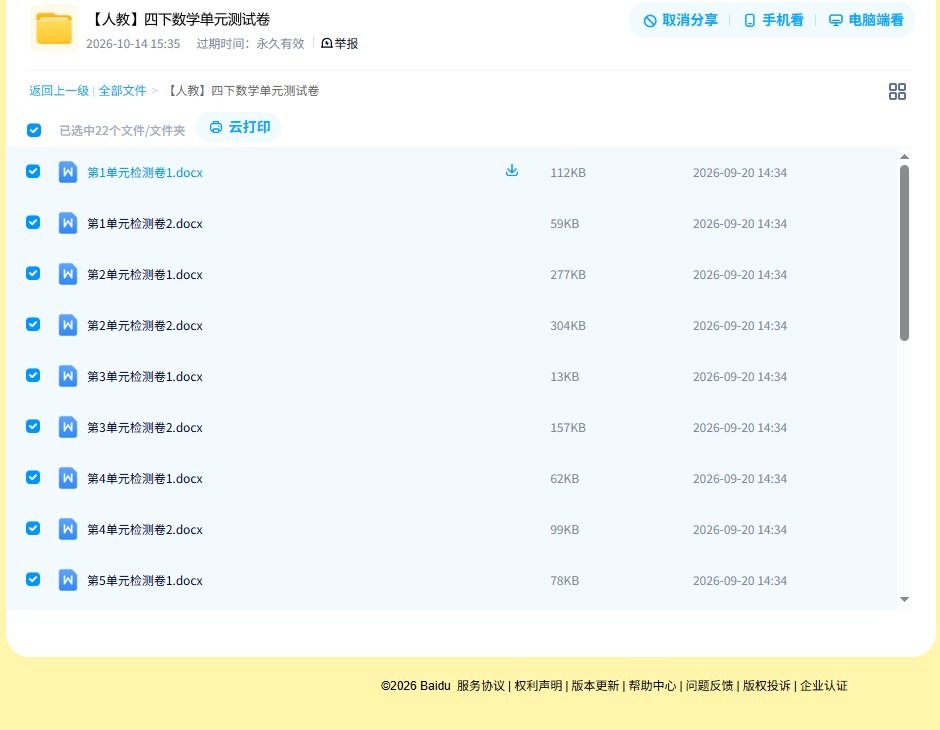Open file 第4单元检测卷1.docx
This screenshot has height=730, width=940.
pyautogui.click(x=145, y=478)
